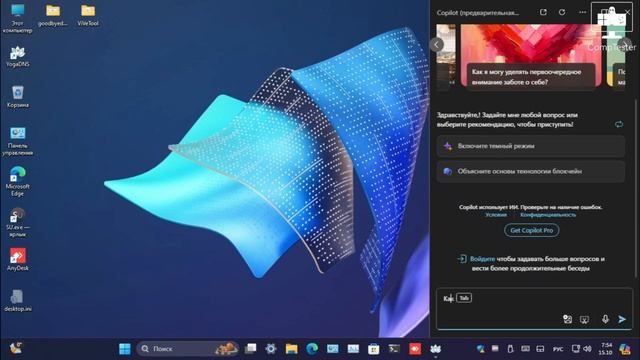The width and height of the screenshot is (640, 360).
Task: Select 'Панель управления' desktop icon
Action: [17, 141]
